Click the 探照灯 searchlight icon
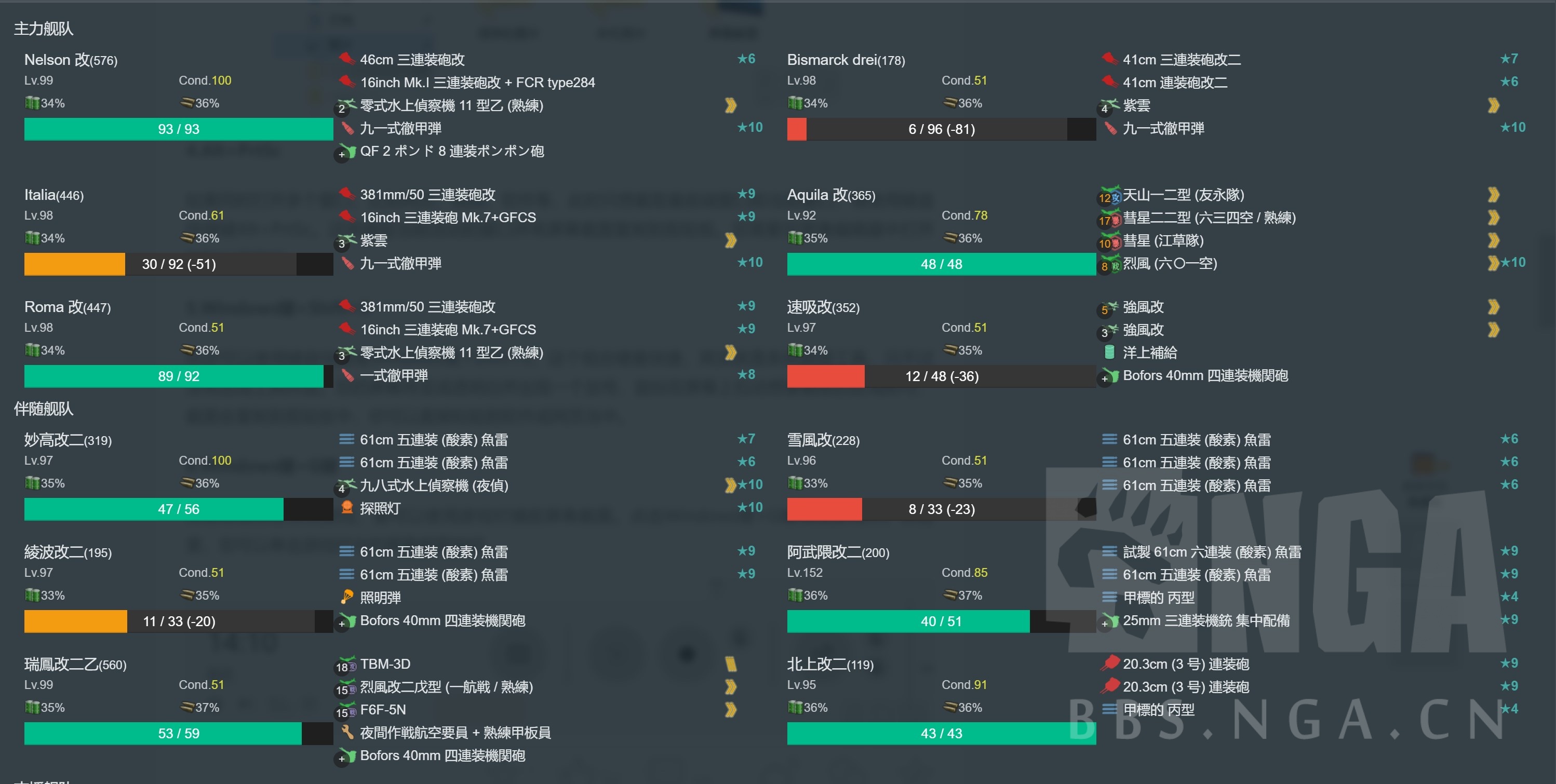The width and height of the screenshot is (1556, 784). coord(347,507)
